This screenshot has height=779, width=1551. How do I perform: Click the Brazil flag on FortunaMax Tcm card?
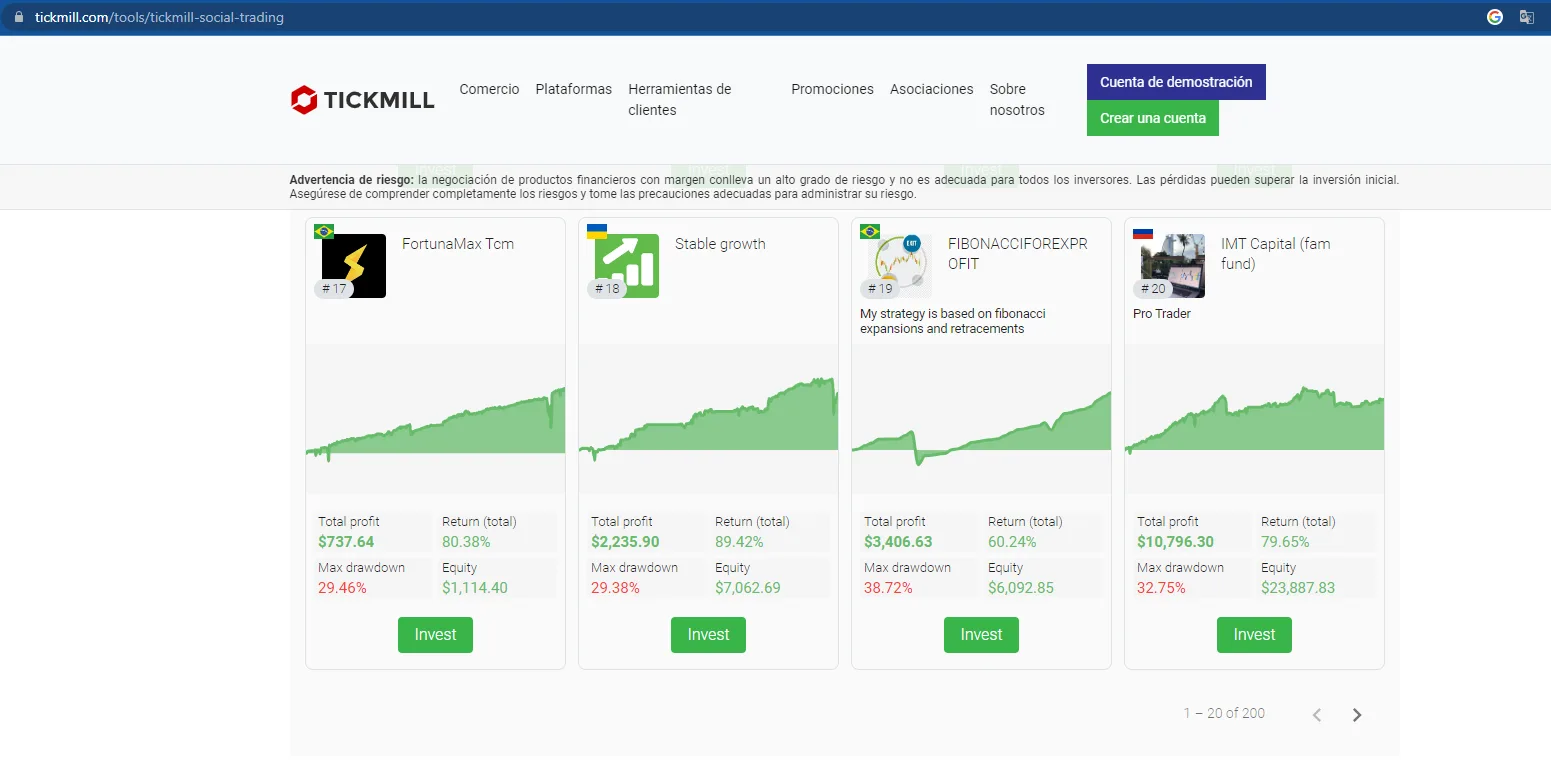tap(324, 232)
